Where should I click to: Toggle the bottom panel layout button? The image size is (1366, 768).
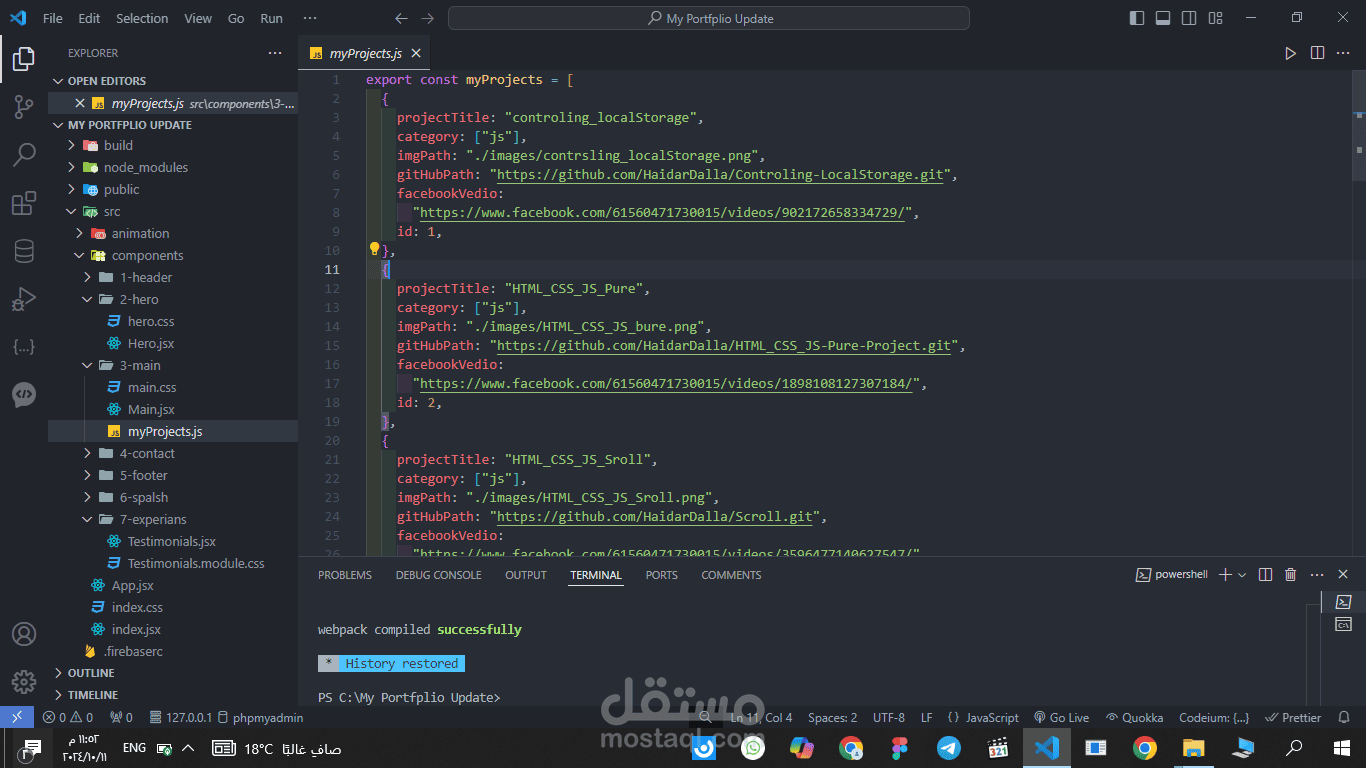click(x=1163, y=18)
